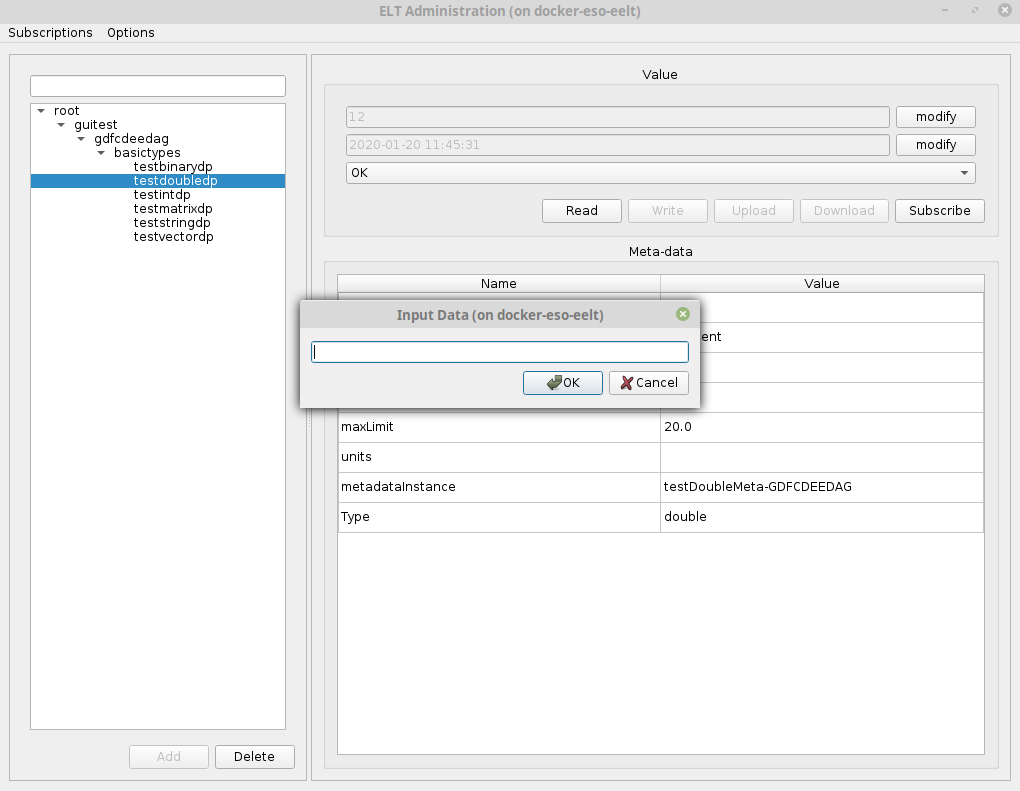Select teststringdp in the tree
The height and width of the screenshot is (791, 1020).
[173, 223]
